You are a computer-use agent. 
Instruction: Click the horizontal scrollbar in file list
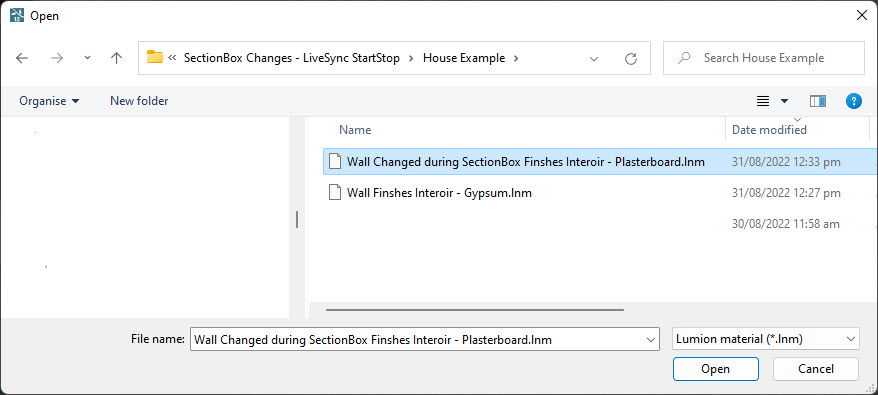[x=475, y=309]
